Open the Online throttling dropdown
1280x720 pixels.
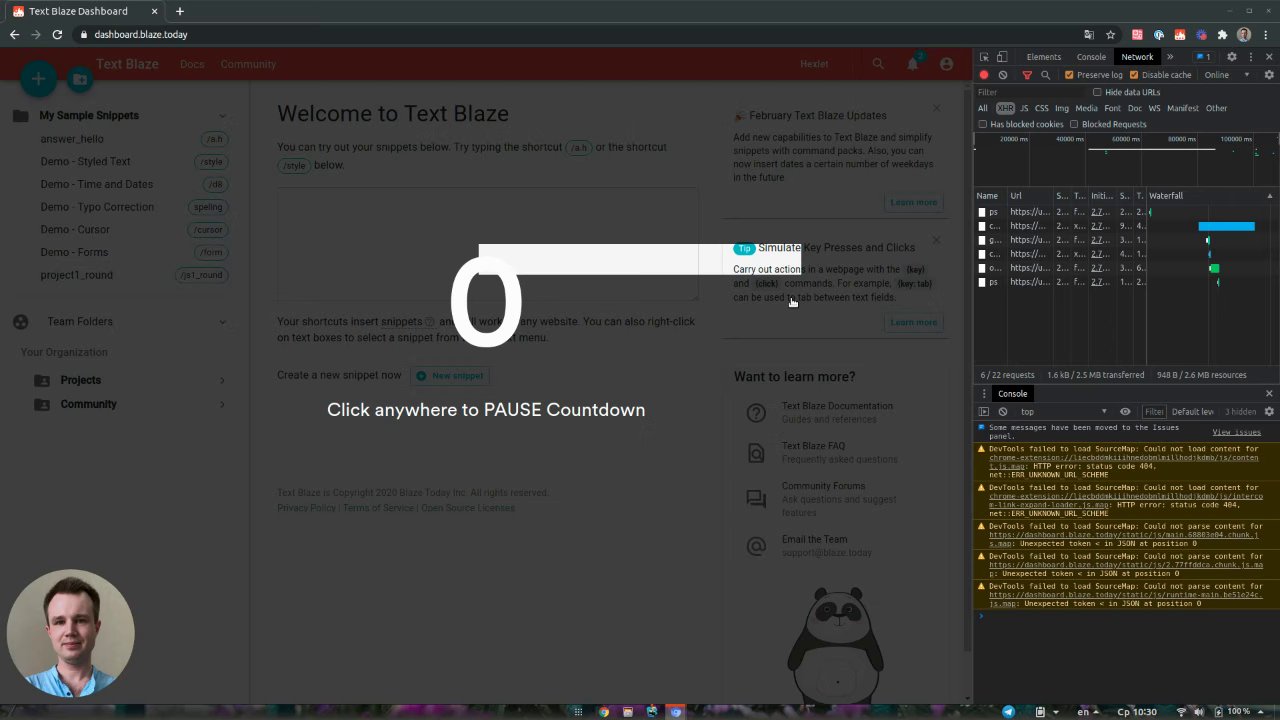1227,75
